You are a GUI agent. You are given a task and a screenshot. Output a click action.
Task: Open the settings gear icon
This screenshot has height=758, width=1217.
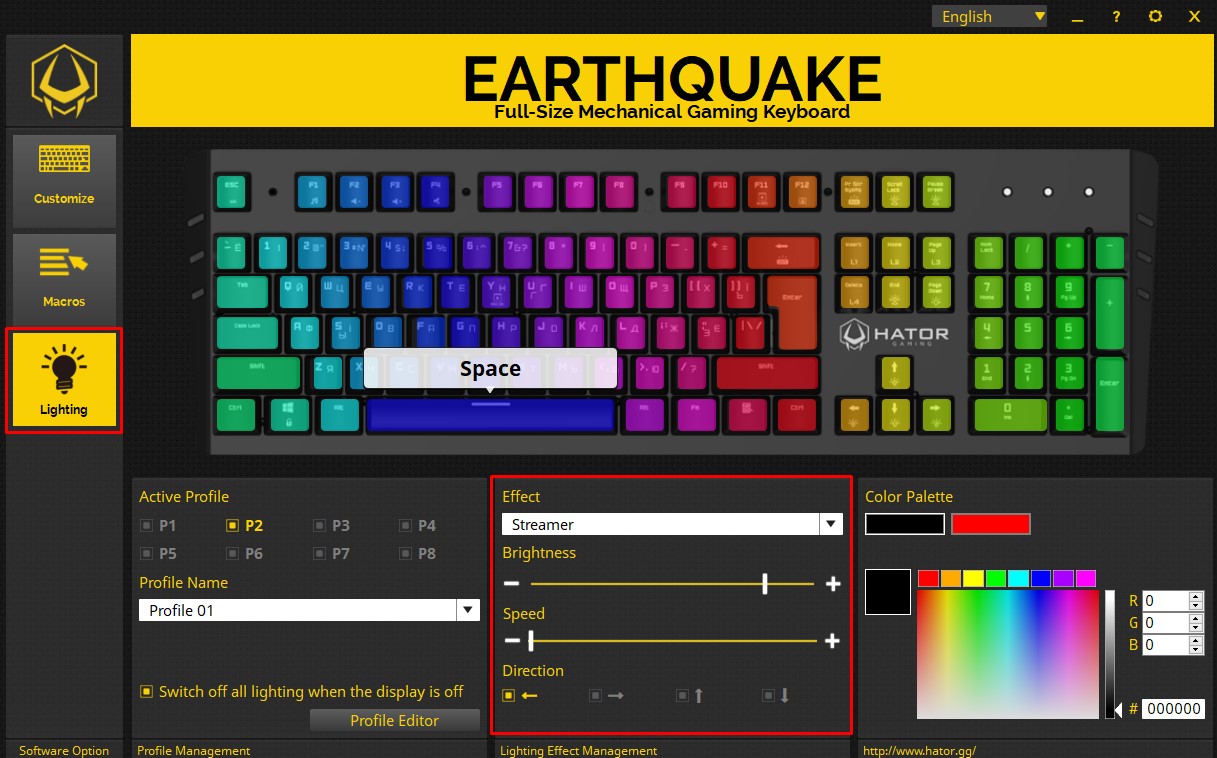1155,16
